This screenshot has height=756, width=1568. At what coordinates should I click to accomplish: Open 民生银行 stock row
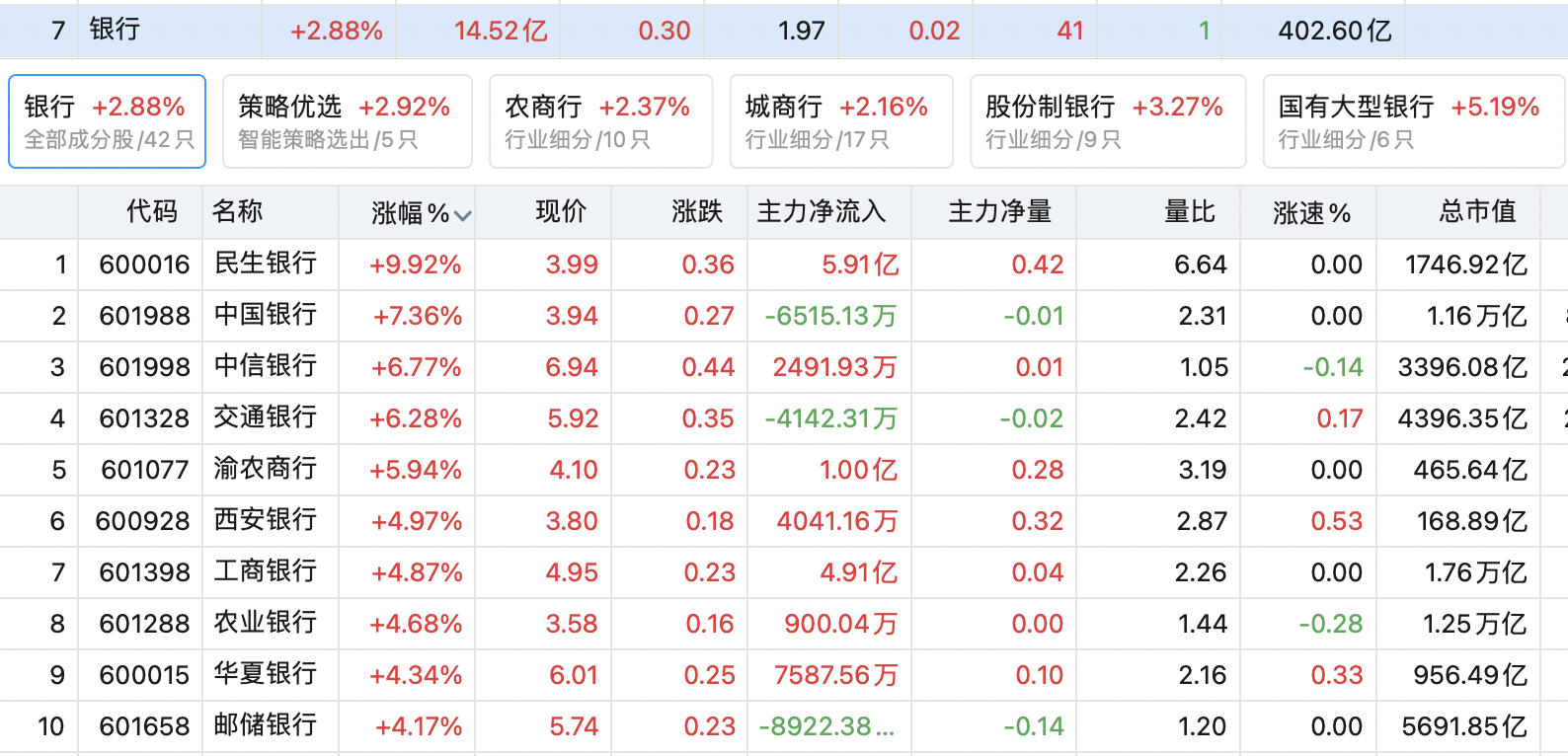265,264
